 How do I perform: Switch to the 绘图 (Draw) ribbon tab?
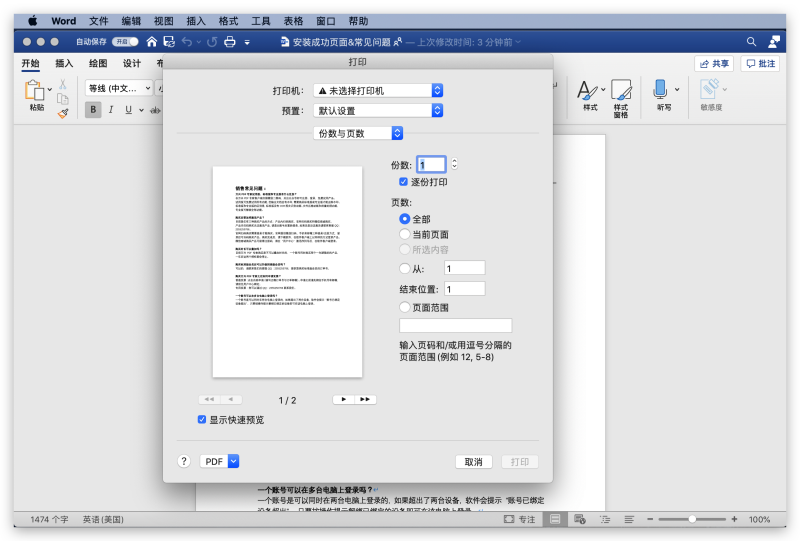98,63
